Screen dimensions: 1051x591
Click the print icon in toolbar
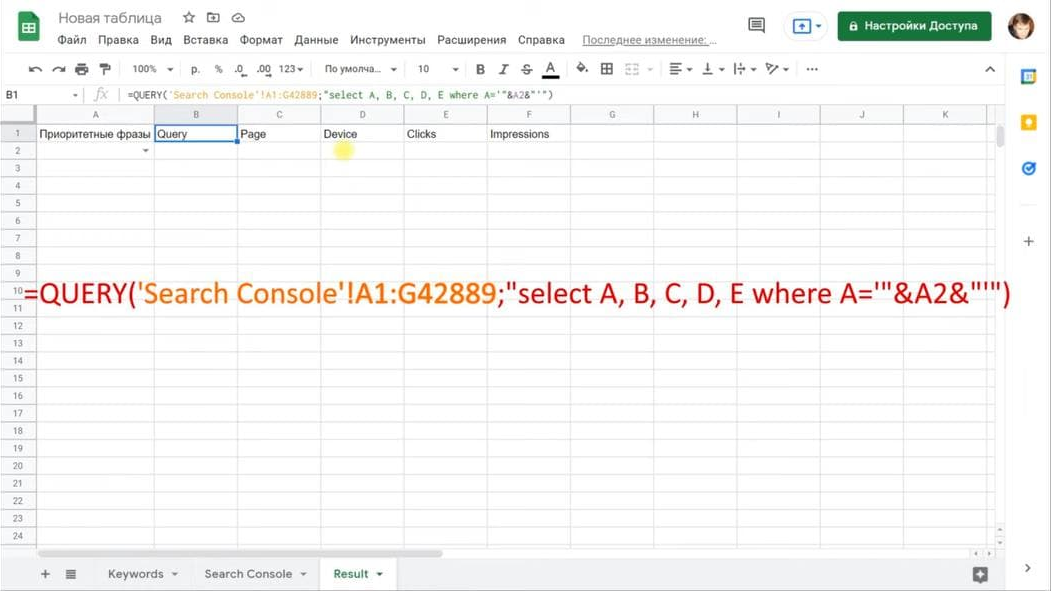[81, 69]
